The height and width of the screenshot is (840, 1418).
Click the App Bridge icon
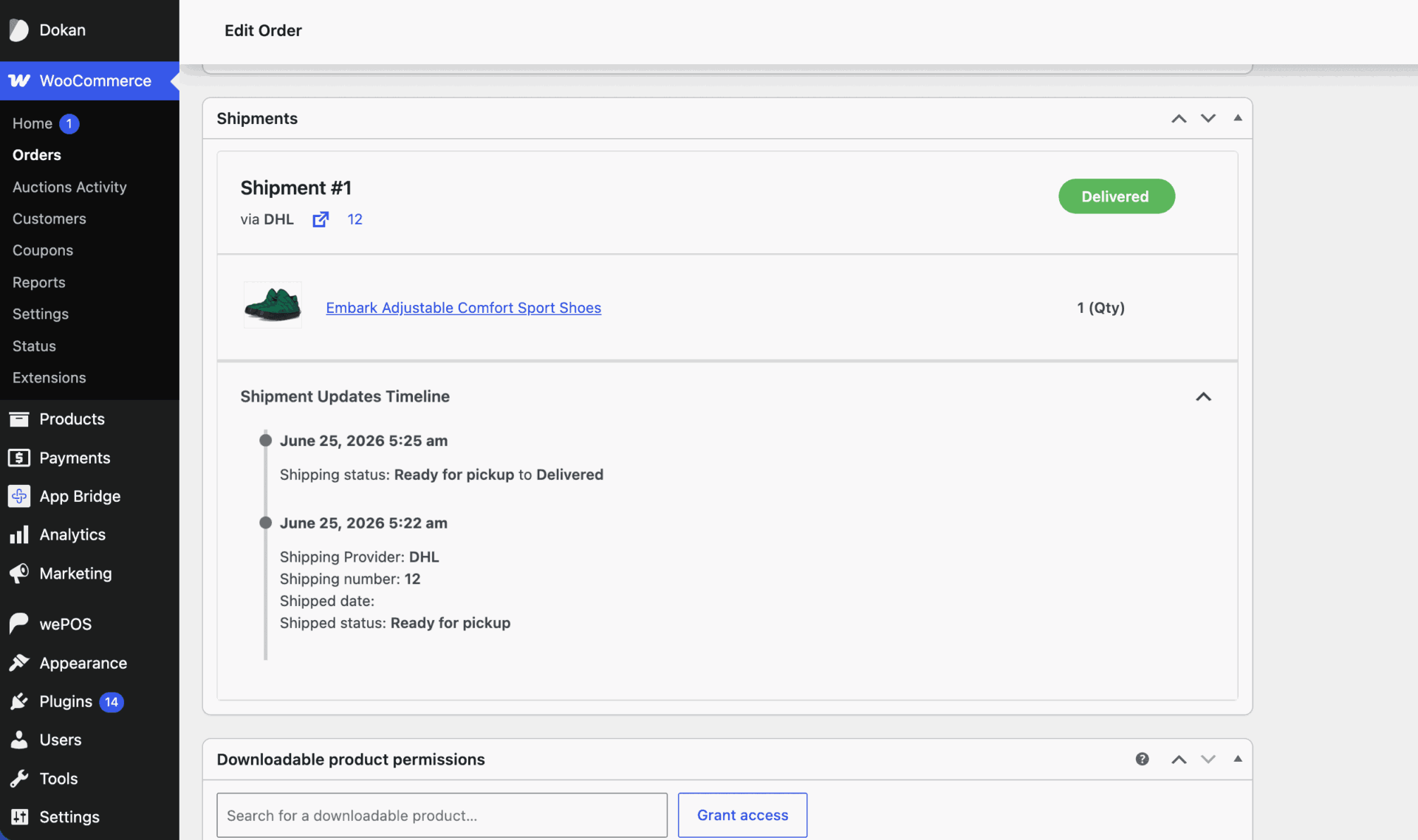[x=19, y=496]
